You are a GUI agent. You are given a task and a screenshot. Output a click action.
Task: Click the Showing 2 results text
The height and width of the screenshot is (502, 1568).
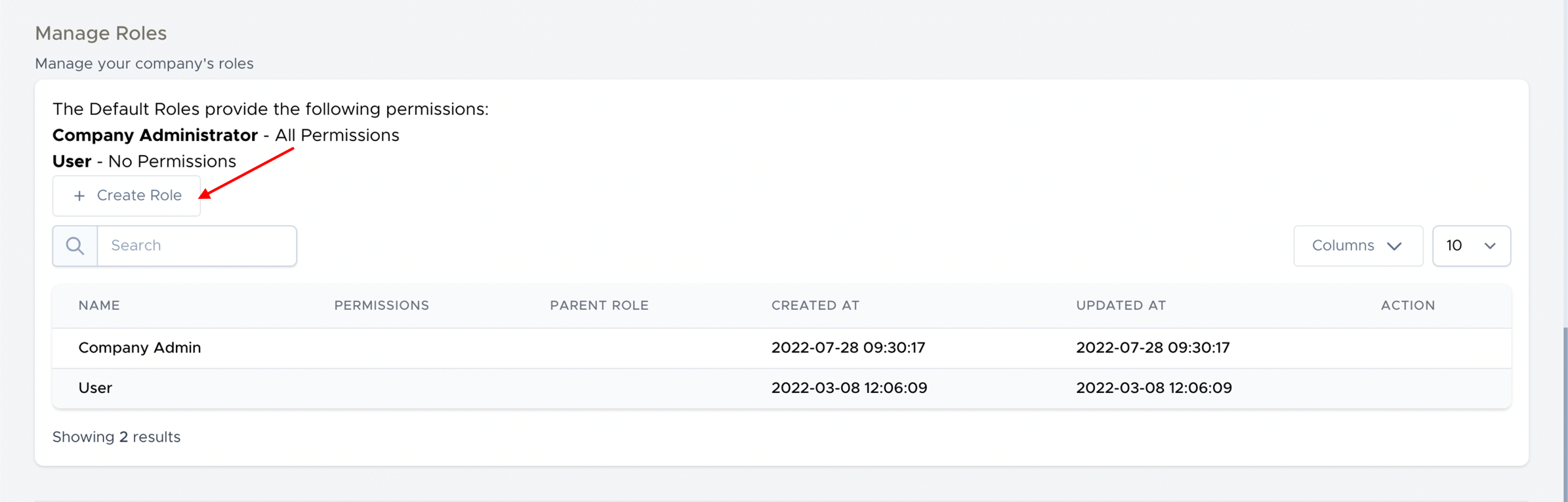(116, 437)
